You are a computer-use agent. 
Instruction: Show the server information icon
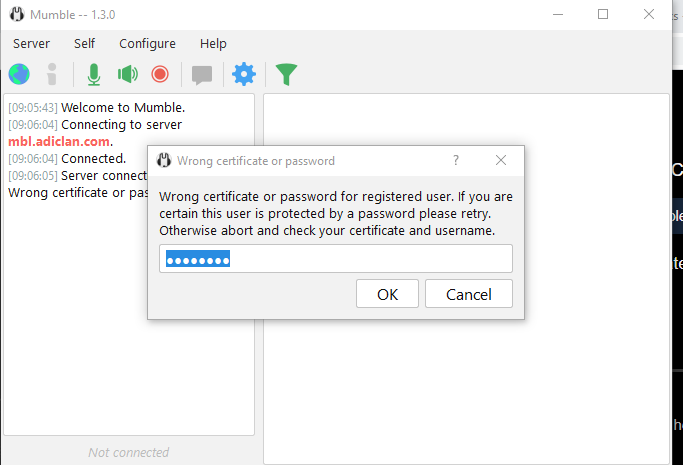52,74
